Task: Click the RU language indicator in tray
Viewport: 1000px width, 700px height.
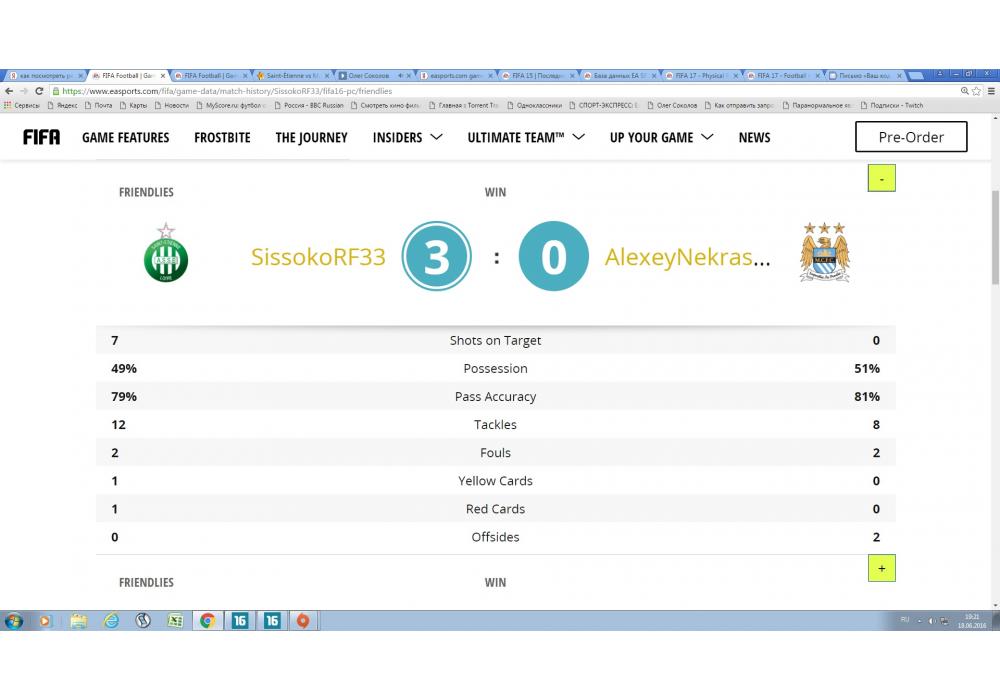Action: (904, 620)
